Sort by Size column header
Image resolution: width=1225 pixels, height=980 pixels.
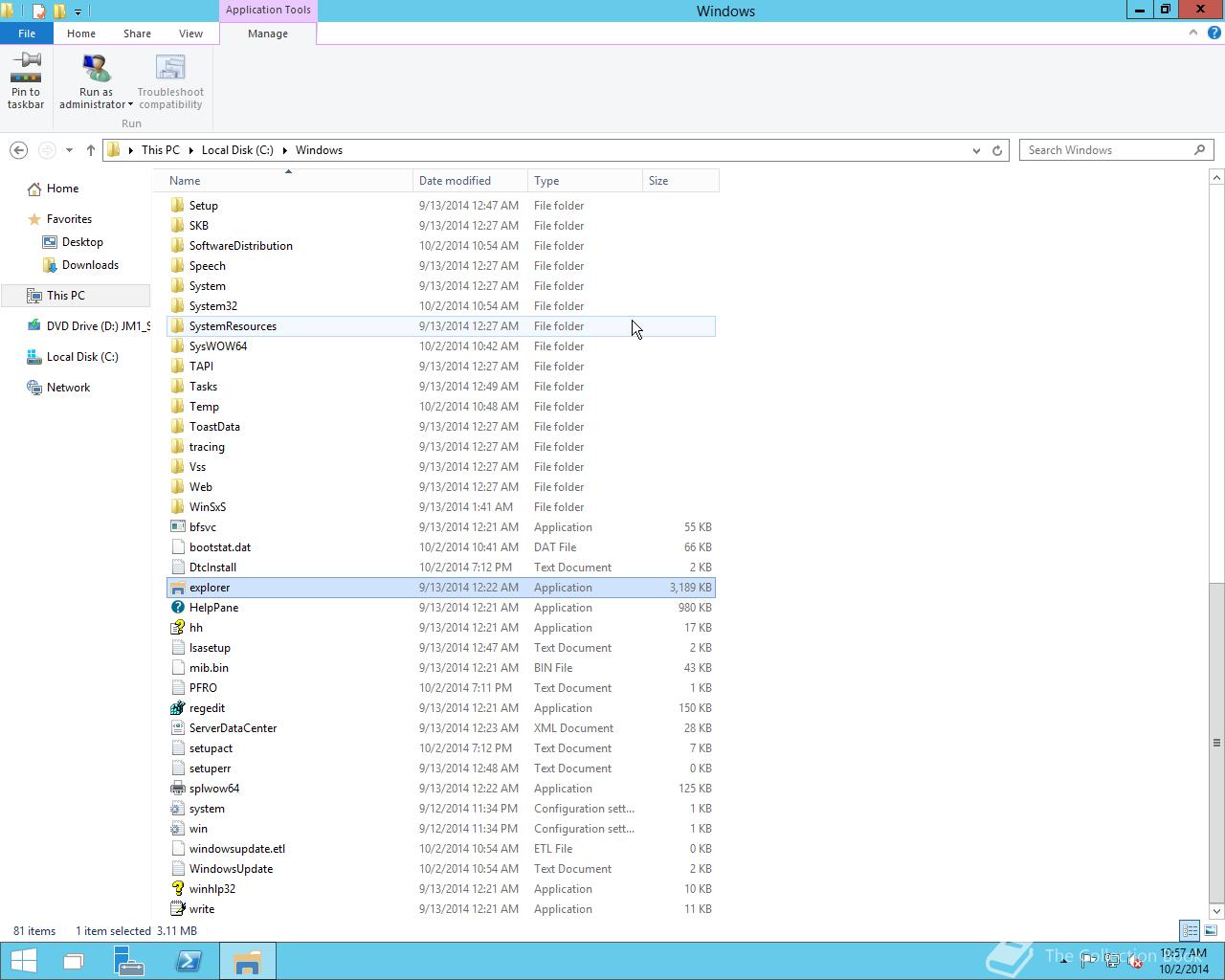tap(680, 181)
